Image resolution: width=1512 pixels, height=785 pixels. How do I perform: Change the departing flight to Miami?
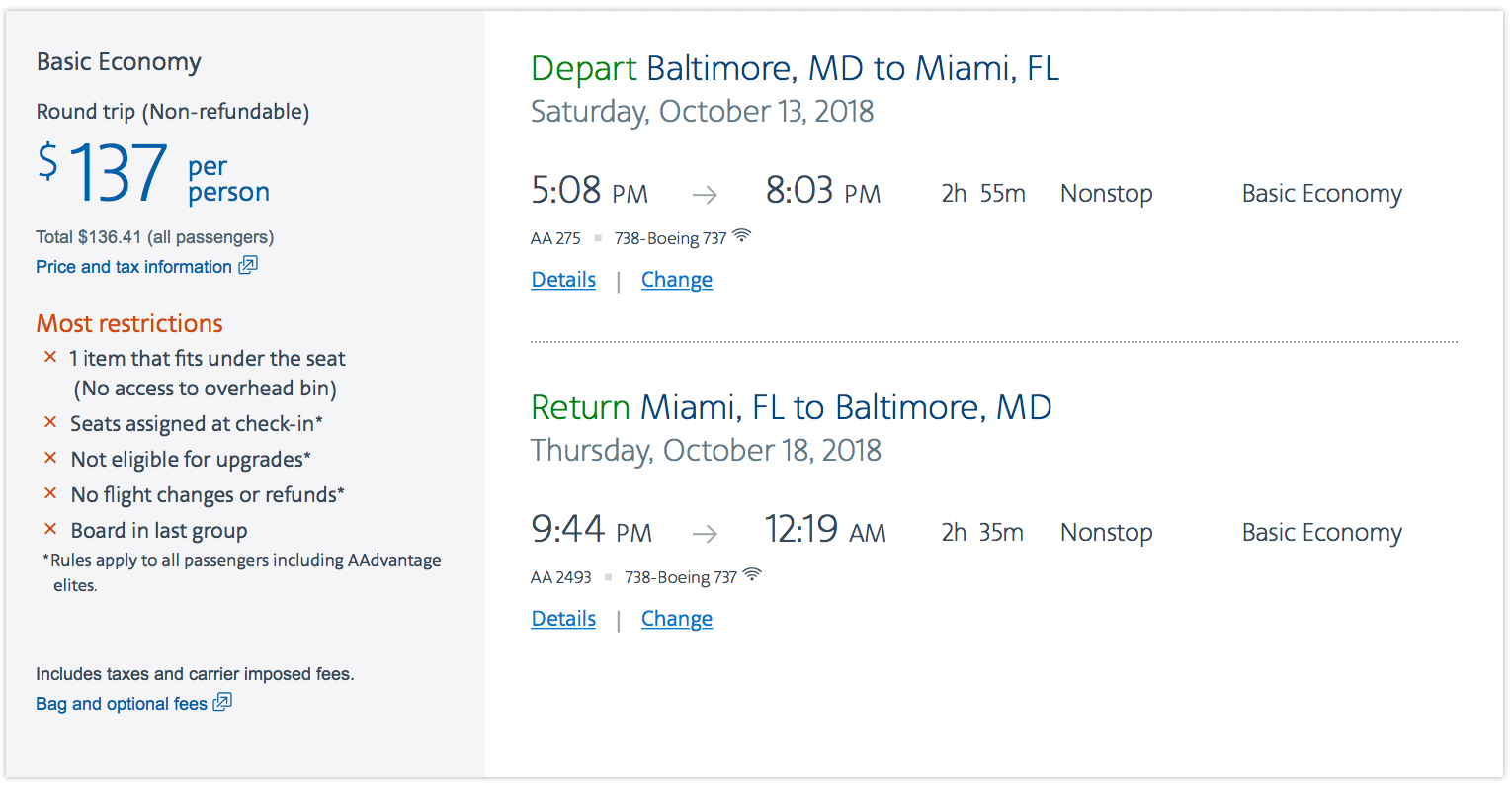(677, 280)
